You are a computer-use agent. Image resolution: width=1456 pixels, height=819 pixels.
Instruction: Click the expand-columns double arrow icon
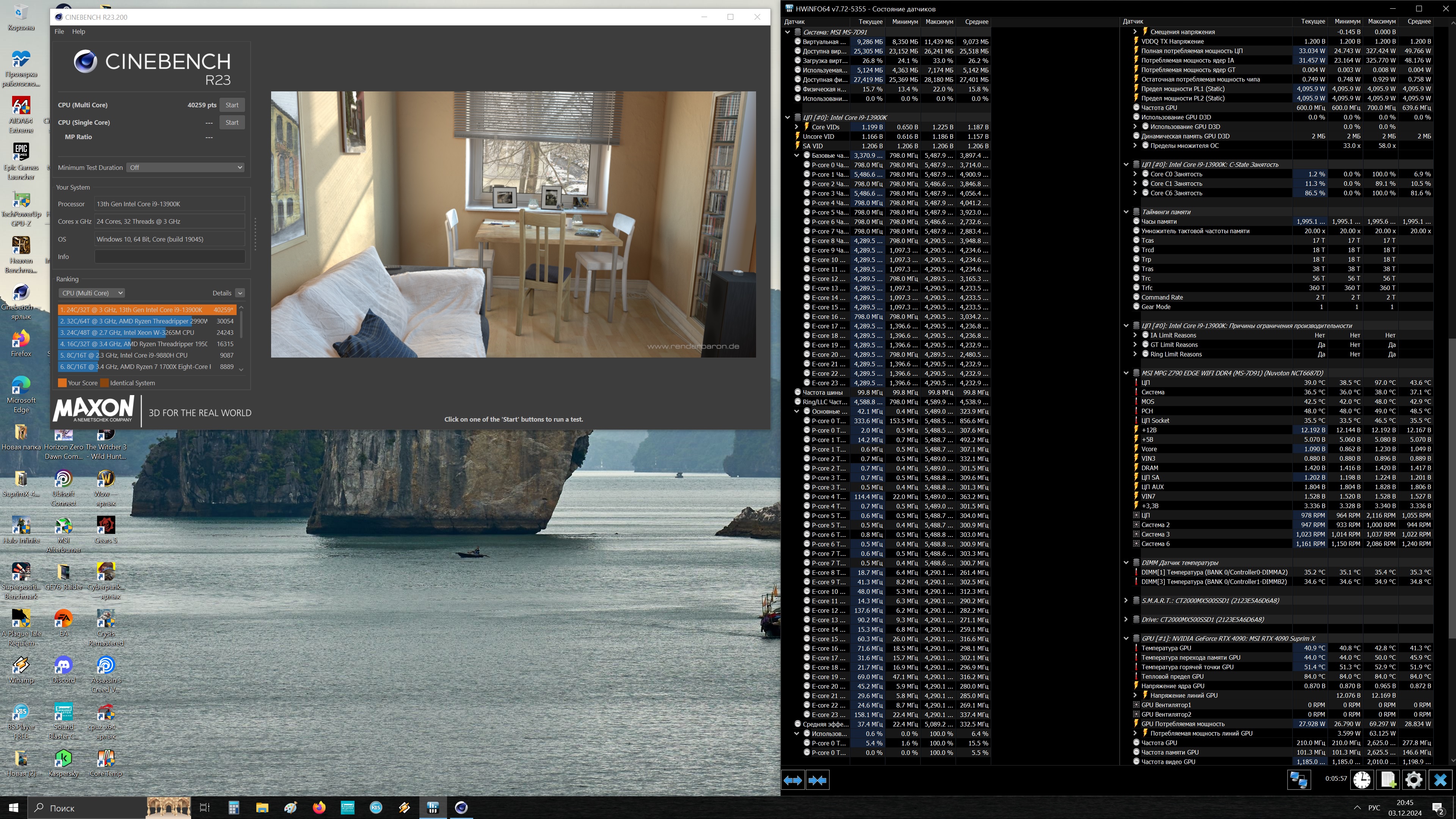(x=792, y=780)
